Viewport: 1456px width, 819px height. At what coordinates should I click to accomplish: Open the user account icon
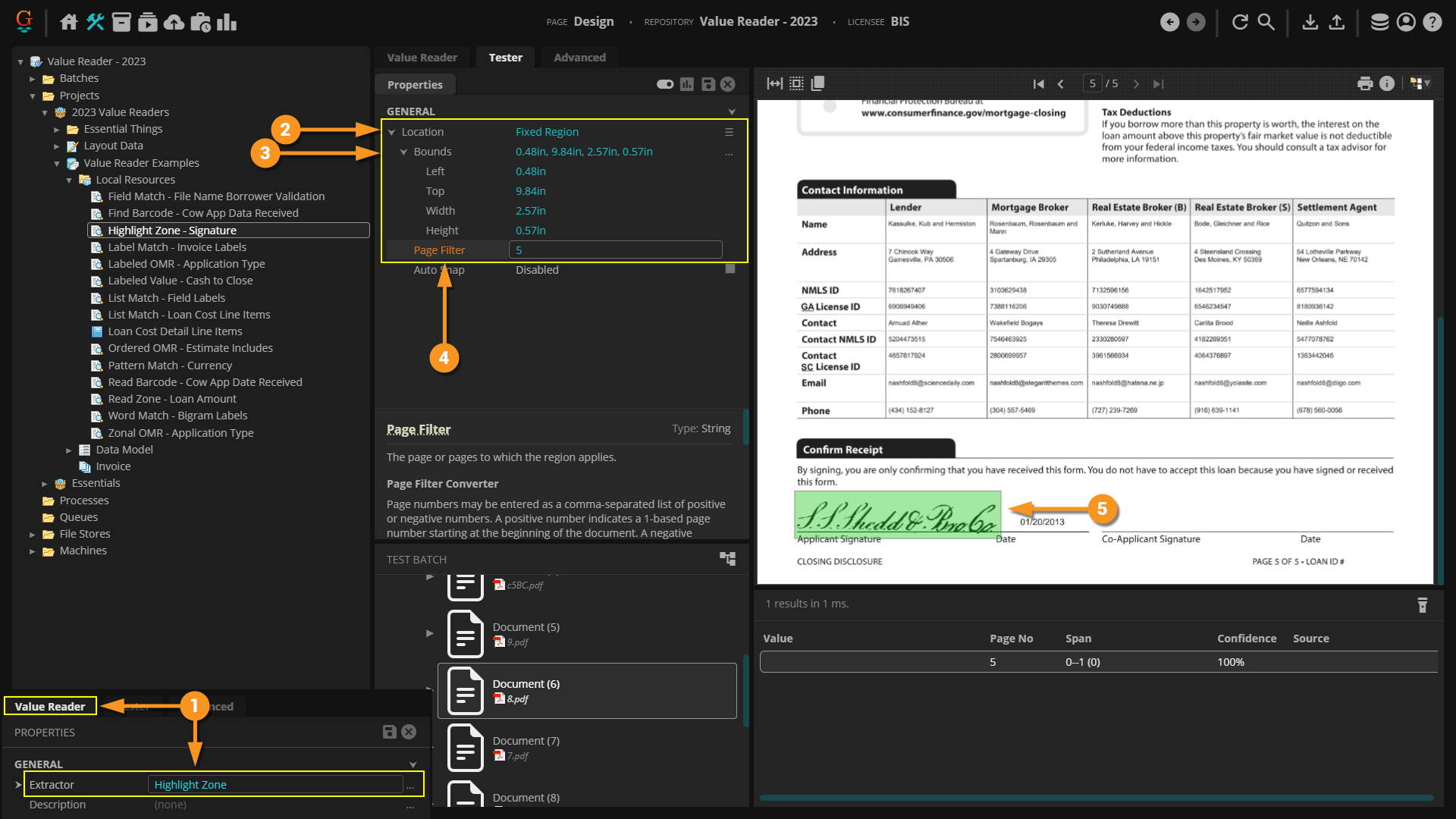pos(1406,22)
